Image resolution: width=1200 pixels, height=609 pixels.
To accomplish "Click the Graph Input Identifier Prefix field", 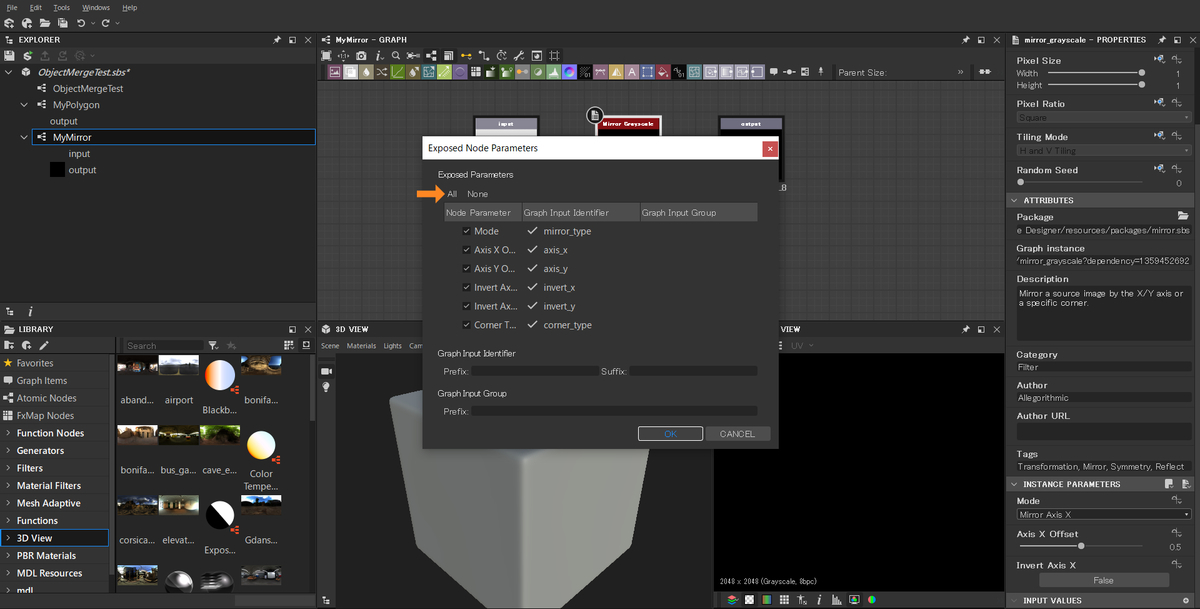I will [533, 371].
